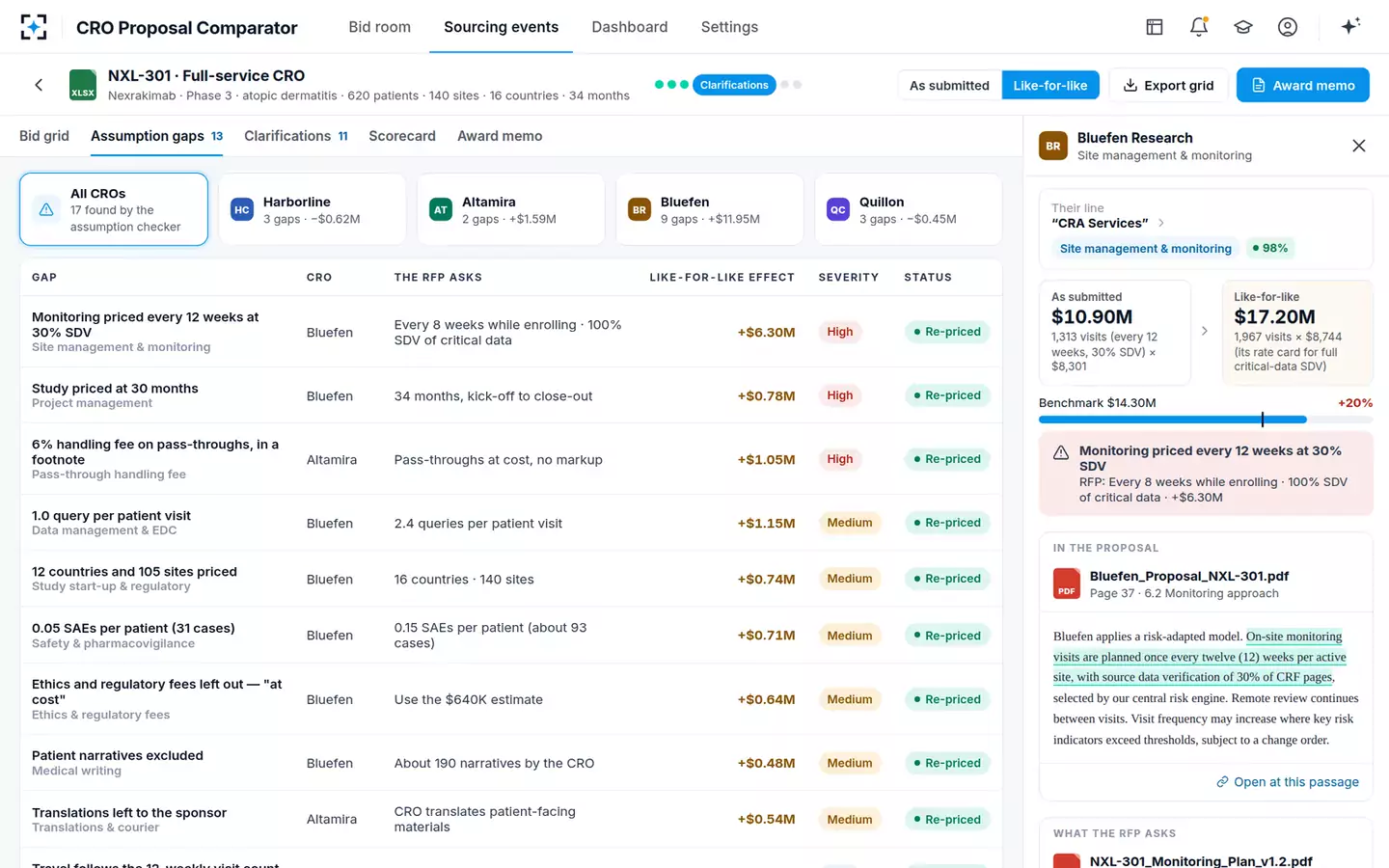Click the sparkle AI assistant icon
This screenshot has height=868, width=1389.
tap(1350, 26)
